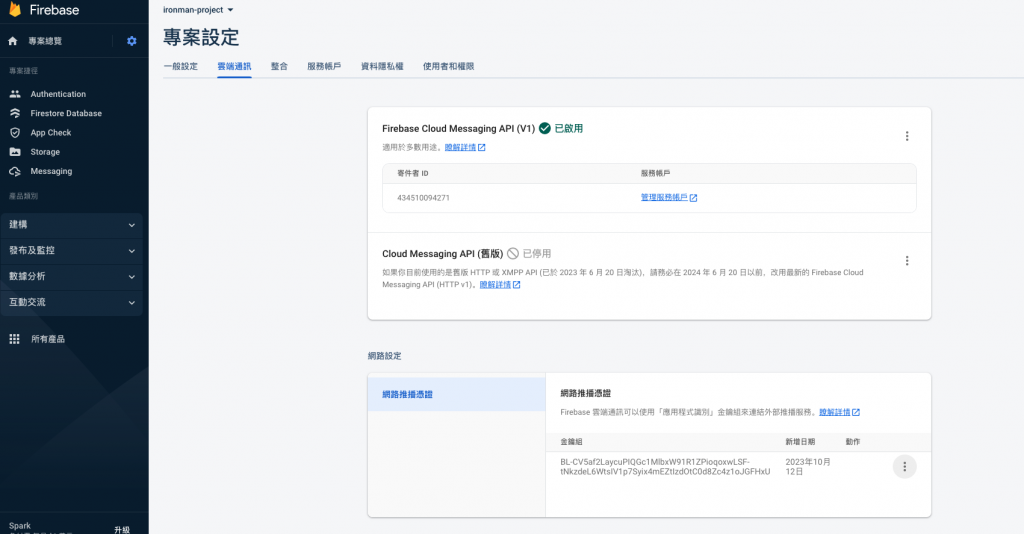1024x534 pixels.
Task: Click the Firebase flame logo
Action: click(x=14, y=9)
